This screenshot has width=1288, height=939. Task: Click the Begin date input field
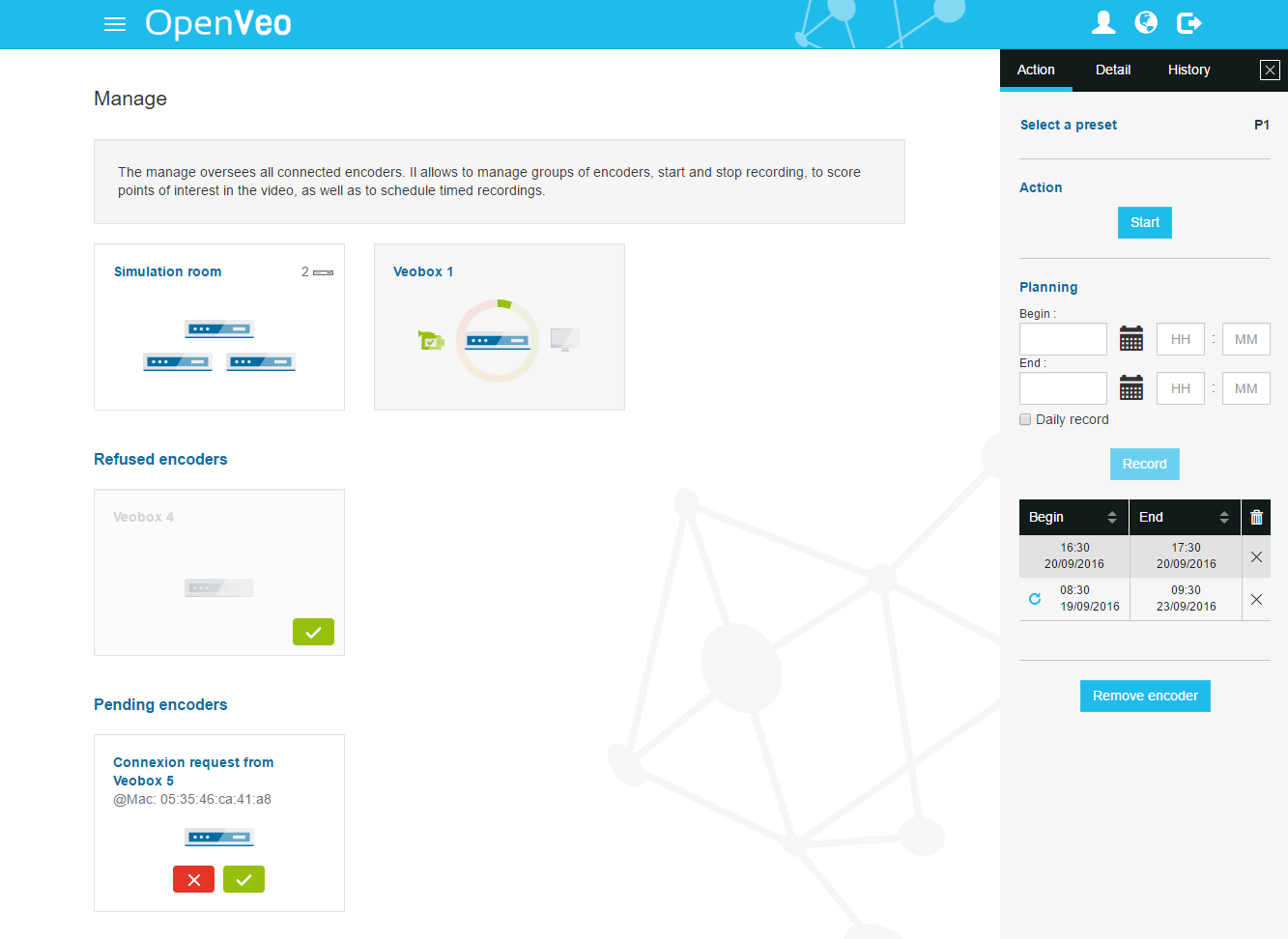click(x=1063, y=338)
